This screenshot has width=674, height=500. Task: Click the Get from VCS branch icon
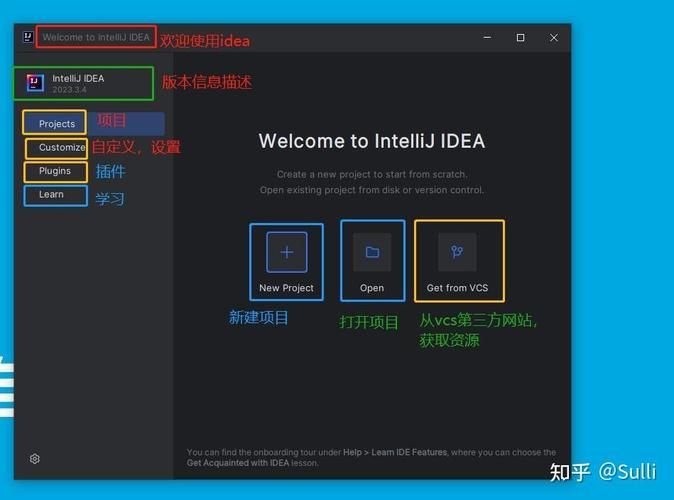point(457,252)
